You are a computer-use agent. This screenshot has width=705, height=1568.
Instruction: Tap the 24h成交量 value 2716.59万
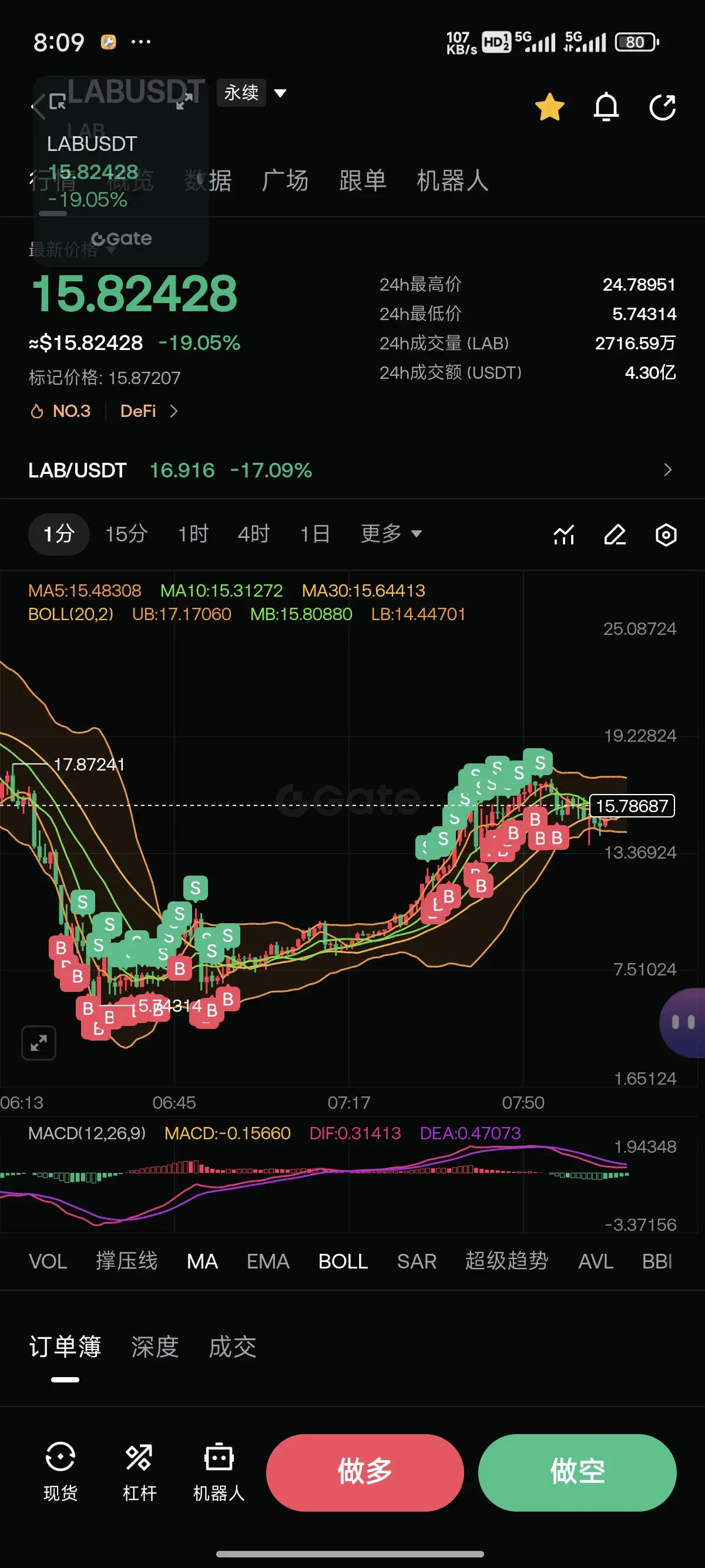click(636, 343)
